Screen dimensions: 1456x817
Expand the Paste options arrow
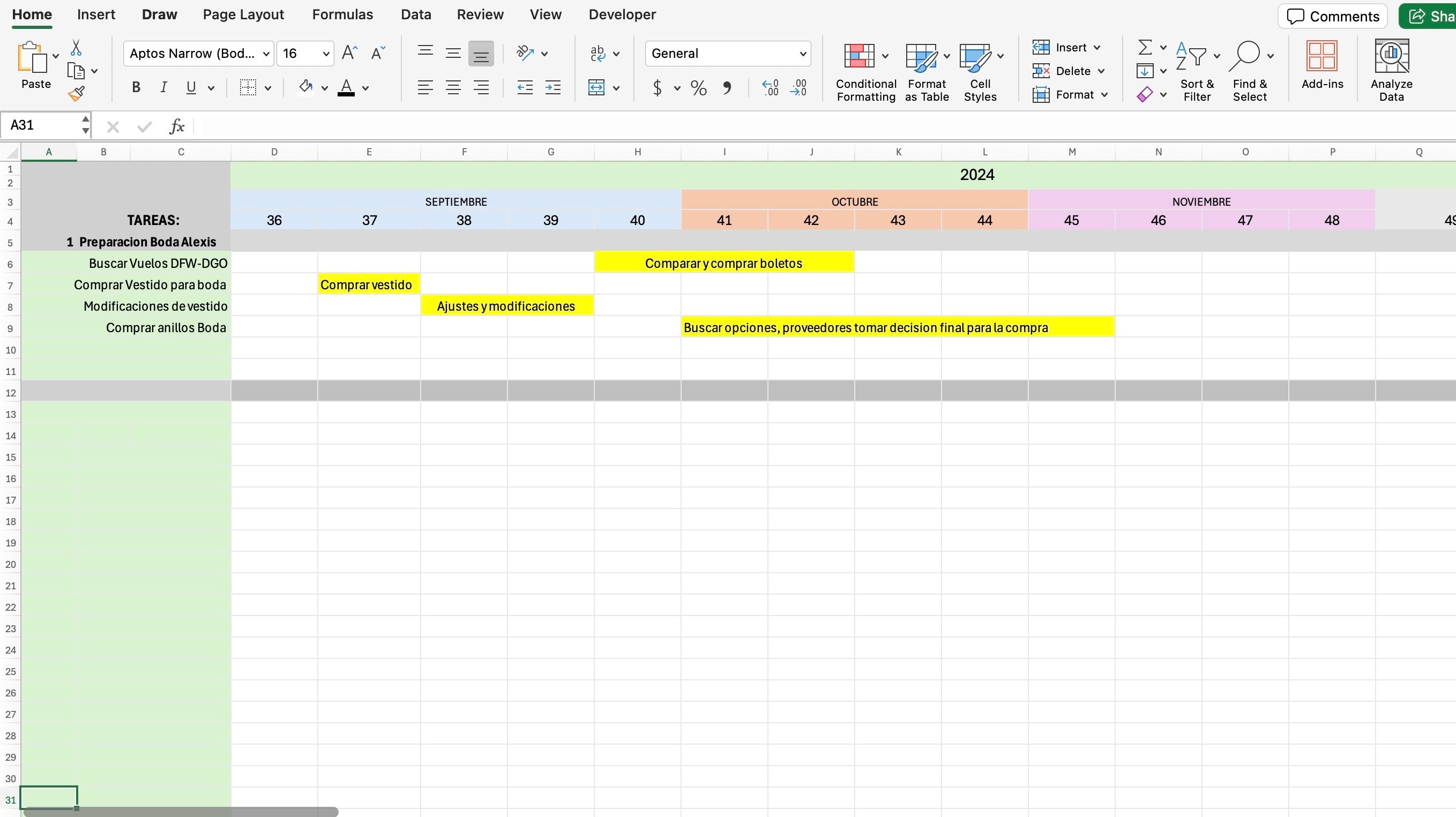click(55, 56)
